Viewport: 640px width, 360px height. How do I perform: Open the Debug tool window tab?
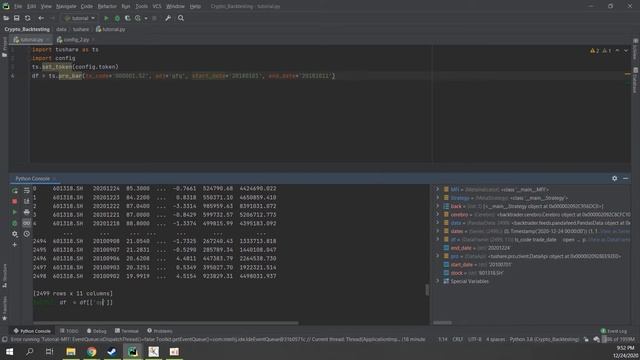tap(96, 331)
